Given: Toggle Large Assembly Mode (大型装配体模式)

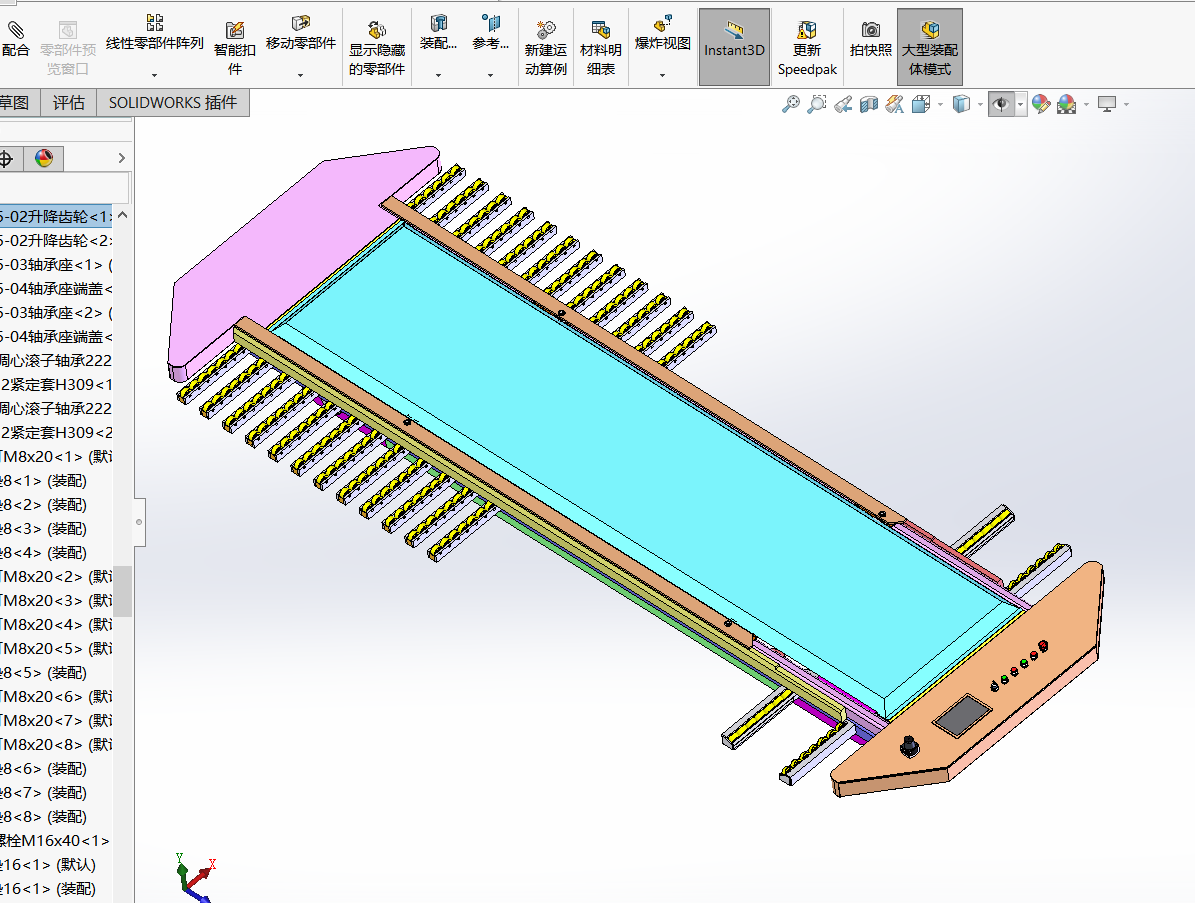Looking at the screenshot, I should 930,47.
